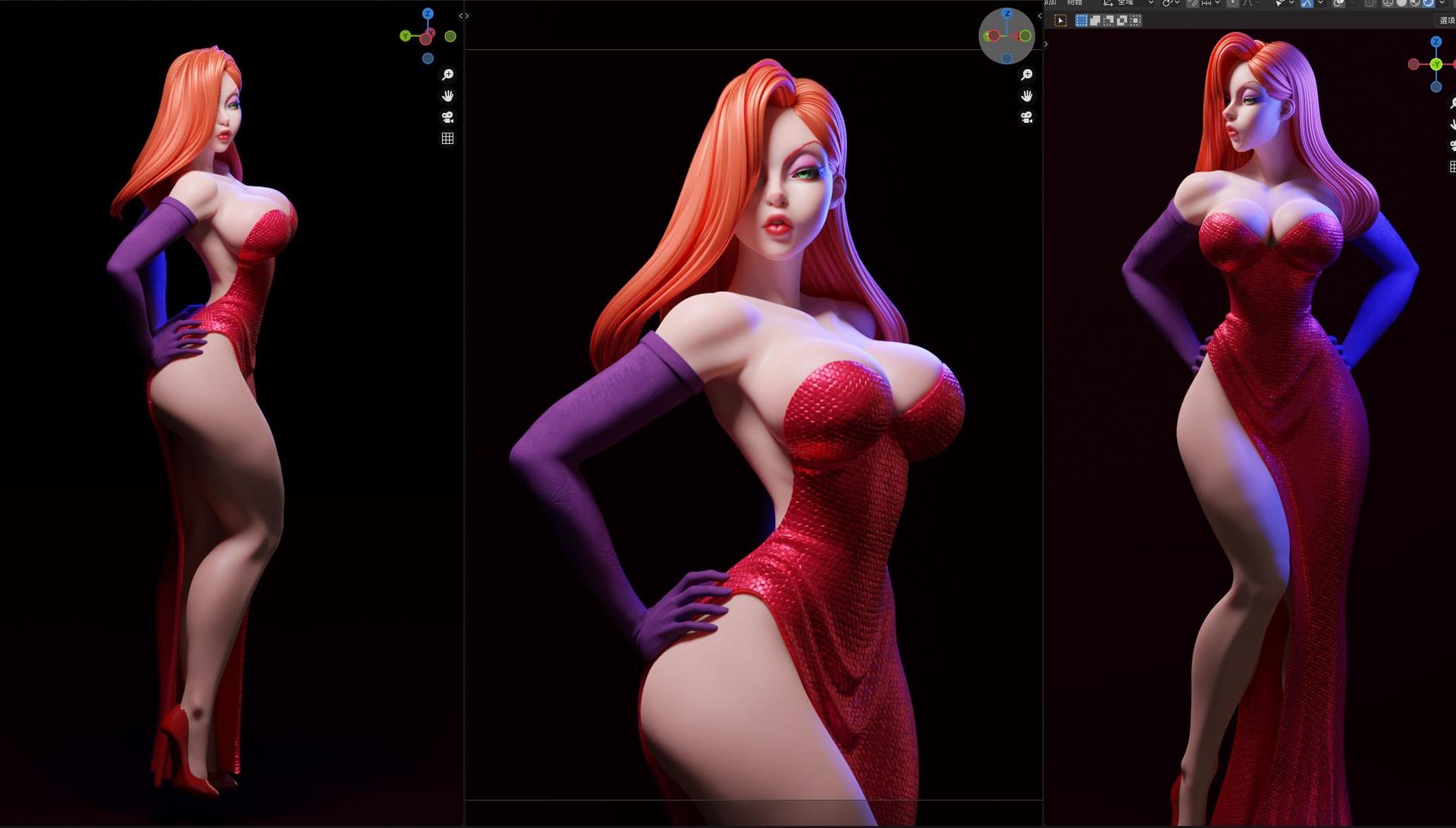
Task: Switch perspective/orthographic grid icon in the left viewport
Action: [x=447, y=138]
